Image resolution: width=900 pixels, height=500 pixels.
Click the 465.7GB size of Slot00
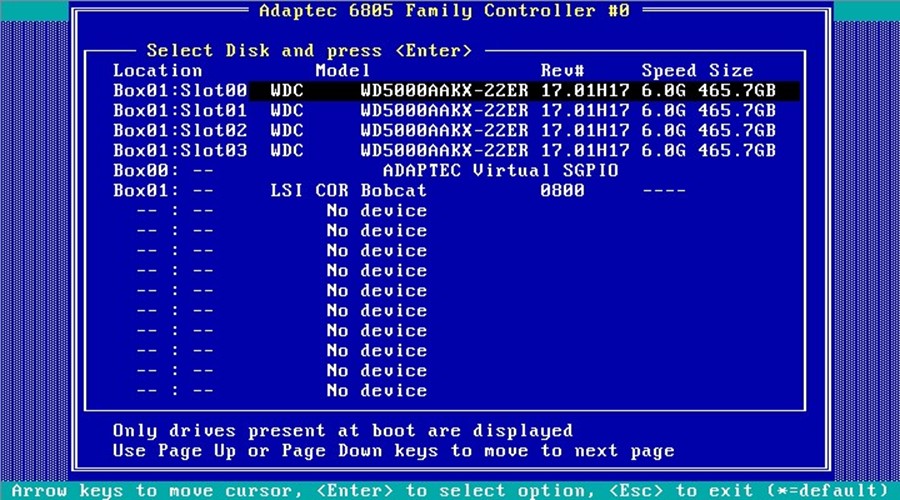[x=736, y=91]
